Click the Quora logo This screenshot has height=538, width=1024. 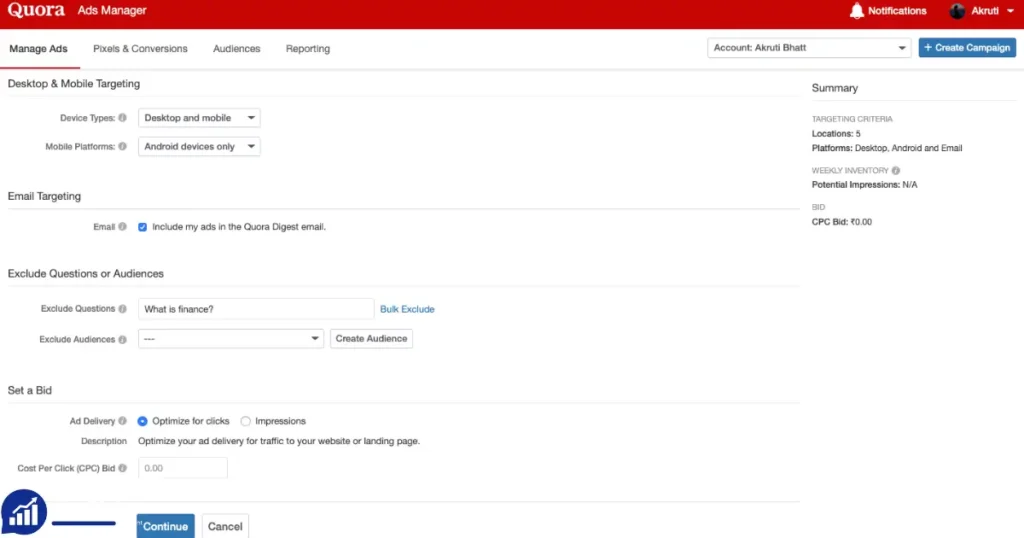click(x=36, y=10)
